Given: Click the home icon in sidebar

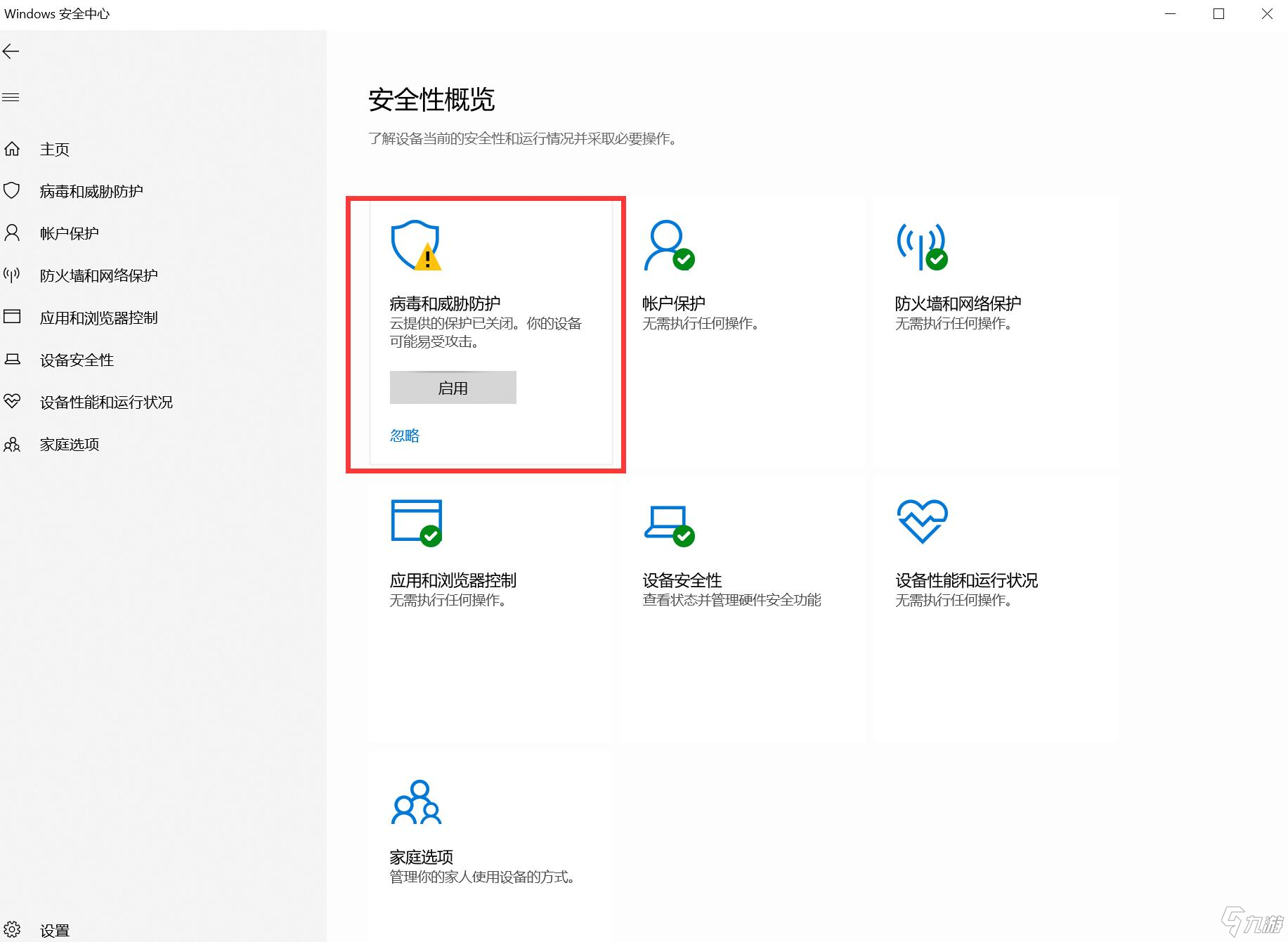Looking at the screenshot, I should [x=12, y=149].
